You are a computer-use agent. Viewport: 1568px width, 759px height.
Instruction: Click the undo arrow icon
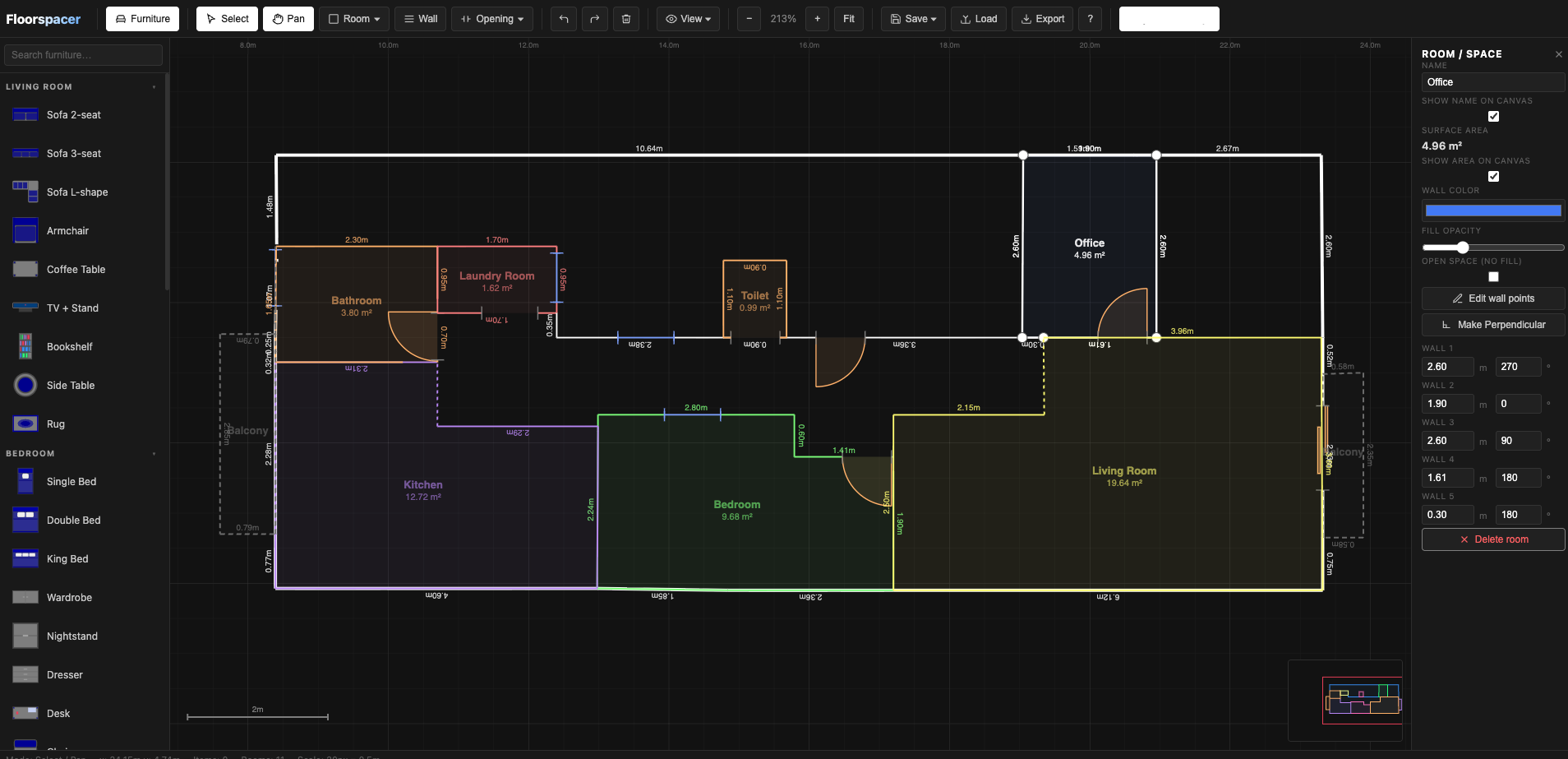pos(564,19)
